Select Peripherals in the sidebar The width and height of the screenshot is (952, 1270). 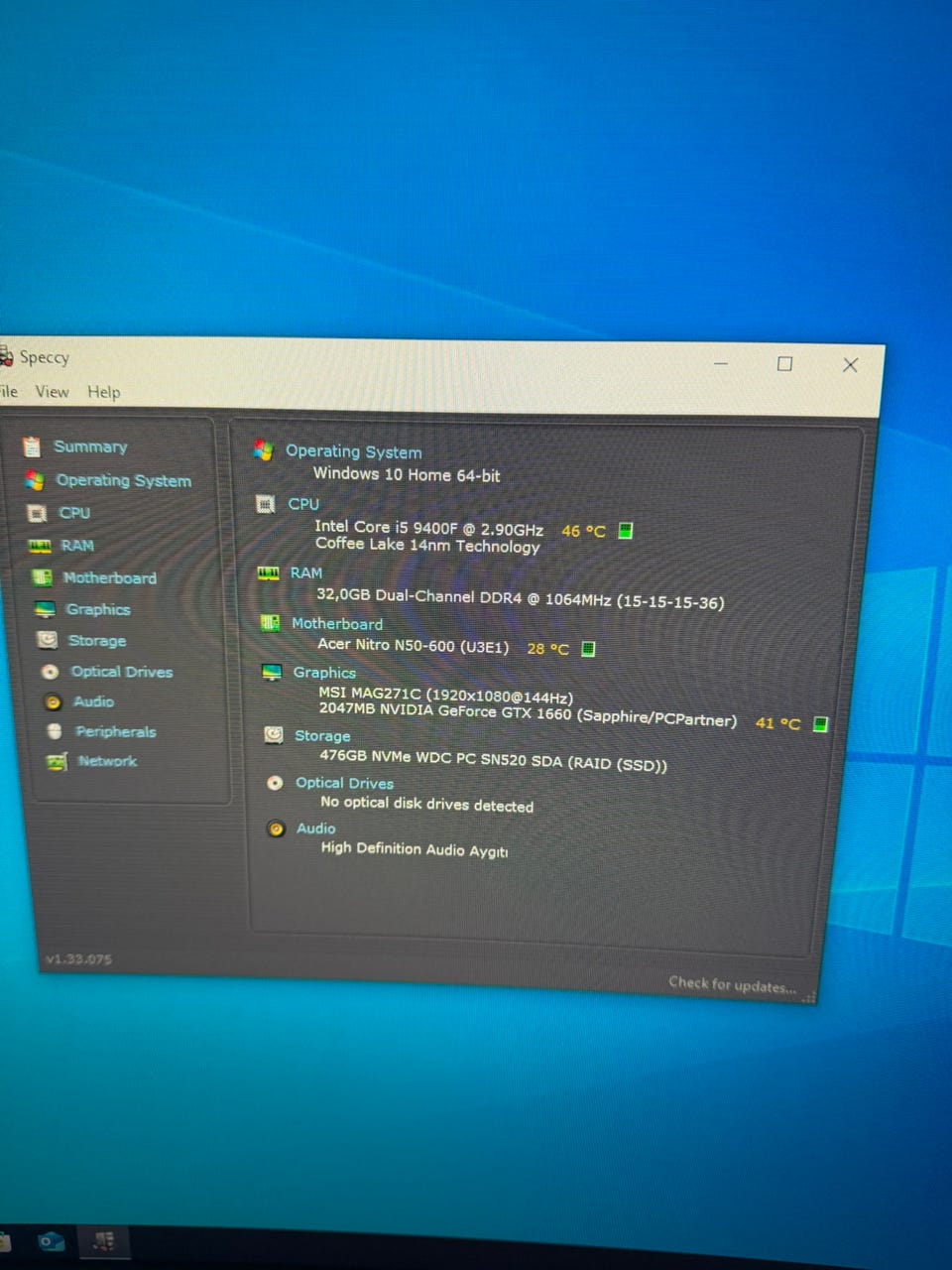pos(116,731)
